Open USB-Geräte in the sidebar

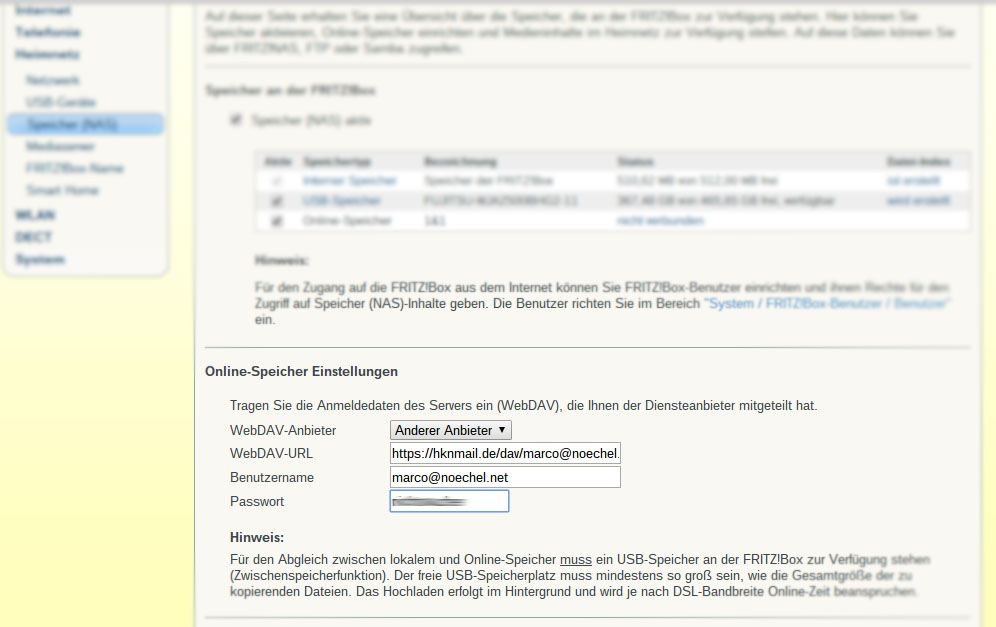coord(61,102)
